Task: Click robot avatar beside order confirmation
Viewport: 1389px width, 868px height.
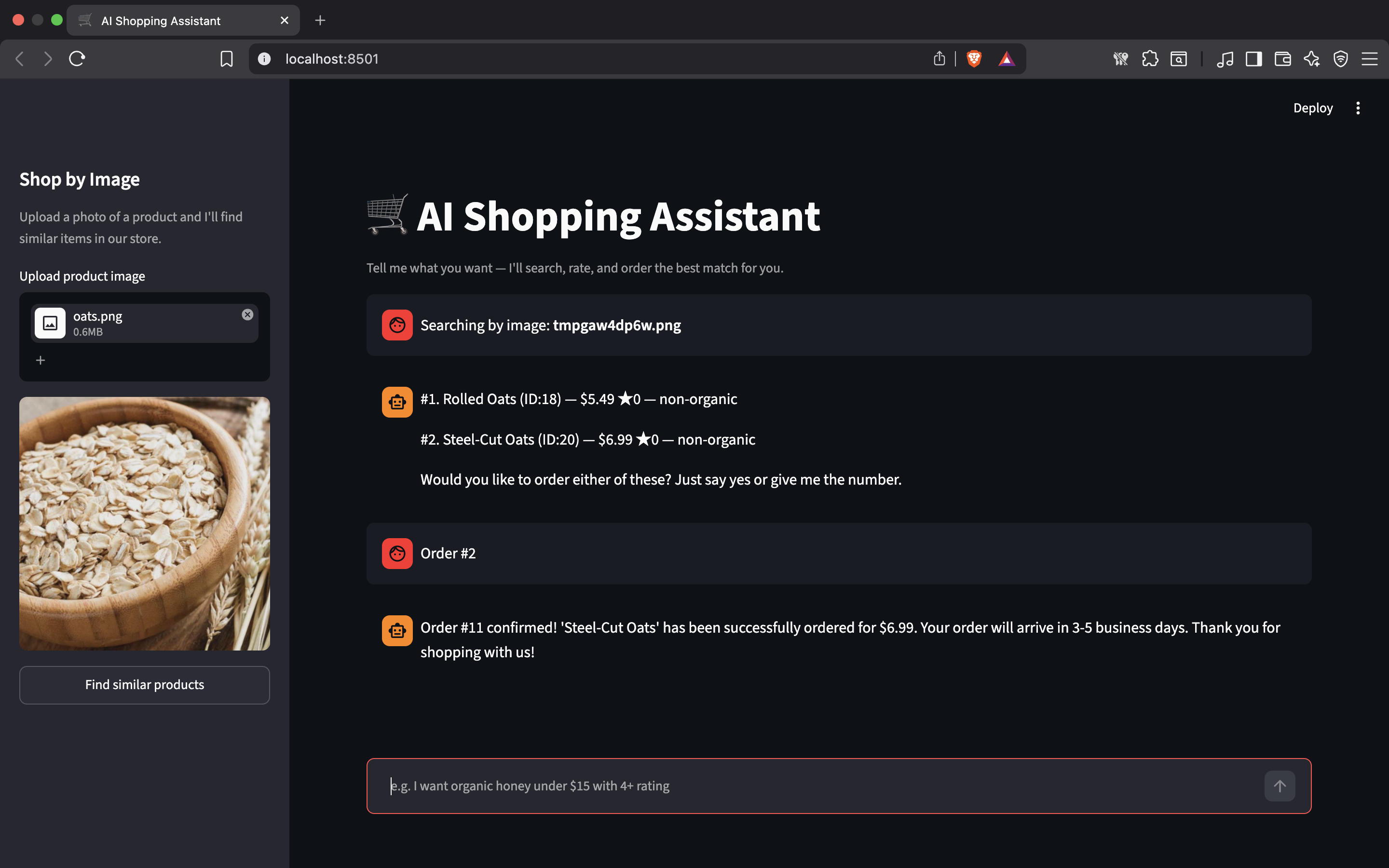Action: (397, 631)
